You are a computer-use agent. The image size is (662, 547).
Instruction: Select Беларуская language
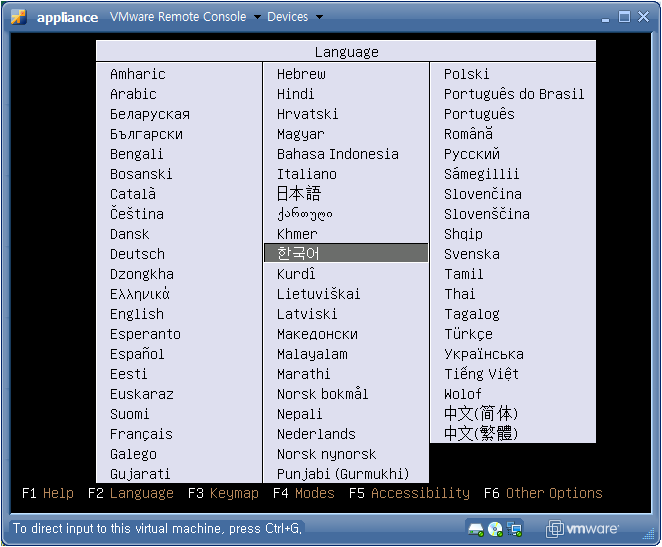click(150, 114)
